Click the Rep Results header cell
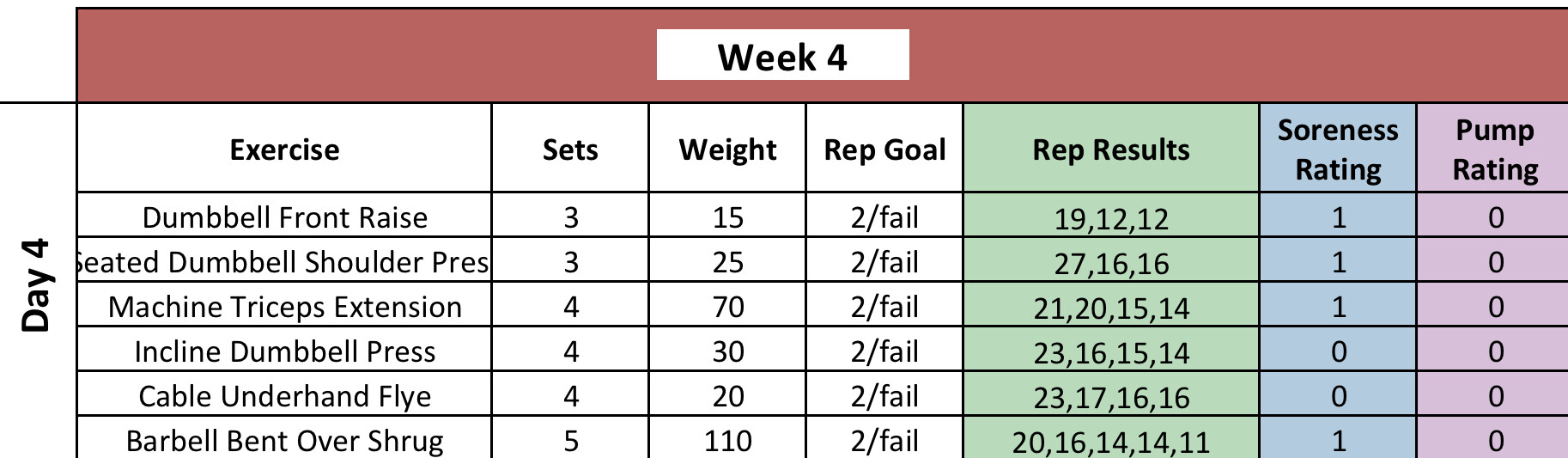Screen dimensions: 1568x458 click(1111, 150)
